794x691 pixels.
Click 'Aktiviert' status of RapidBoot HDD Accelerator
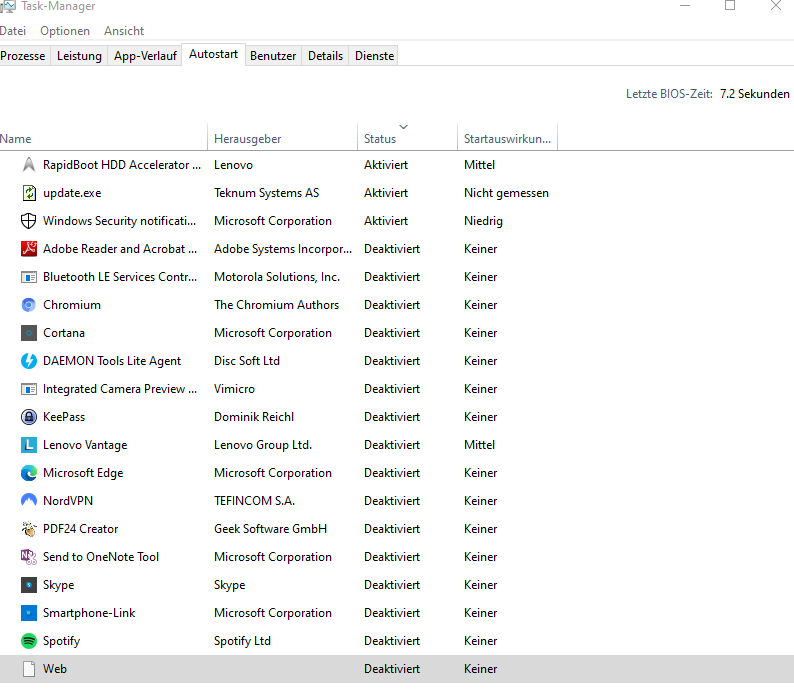pos(386,165)
